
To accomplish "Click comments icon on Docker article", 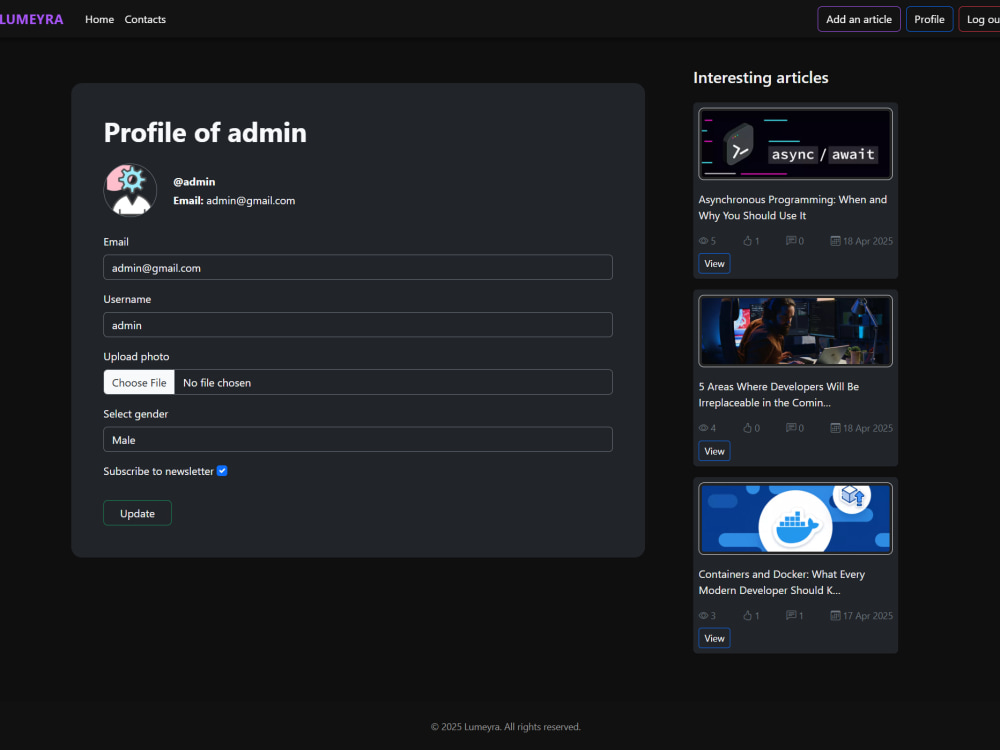I will coord(791,615).
